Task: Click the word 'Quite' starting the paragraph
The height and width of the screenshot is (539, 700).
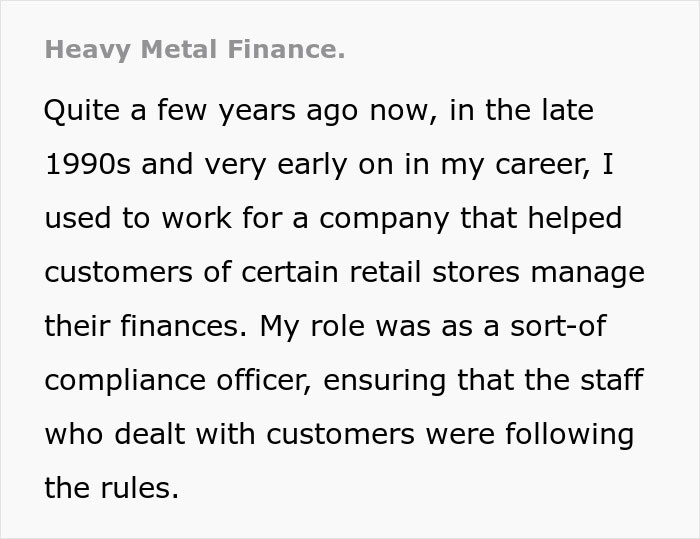Action: tap(81, 110)
